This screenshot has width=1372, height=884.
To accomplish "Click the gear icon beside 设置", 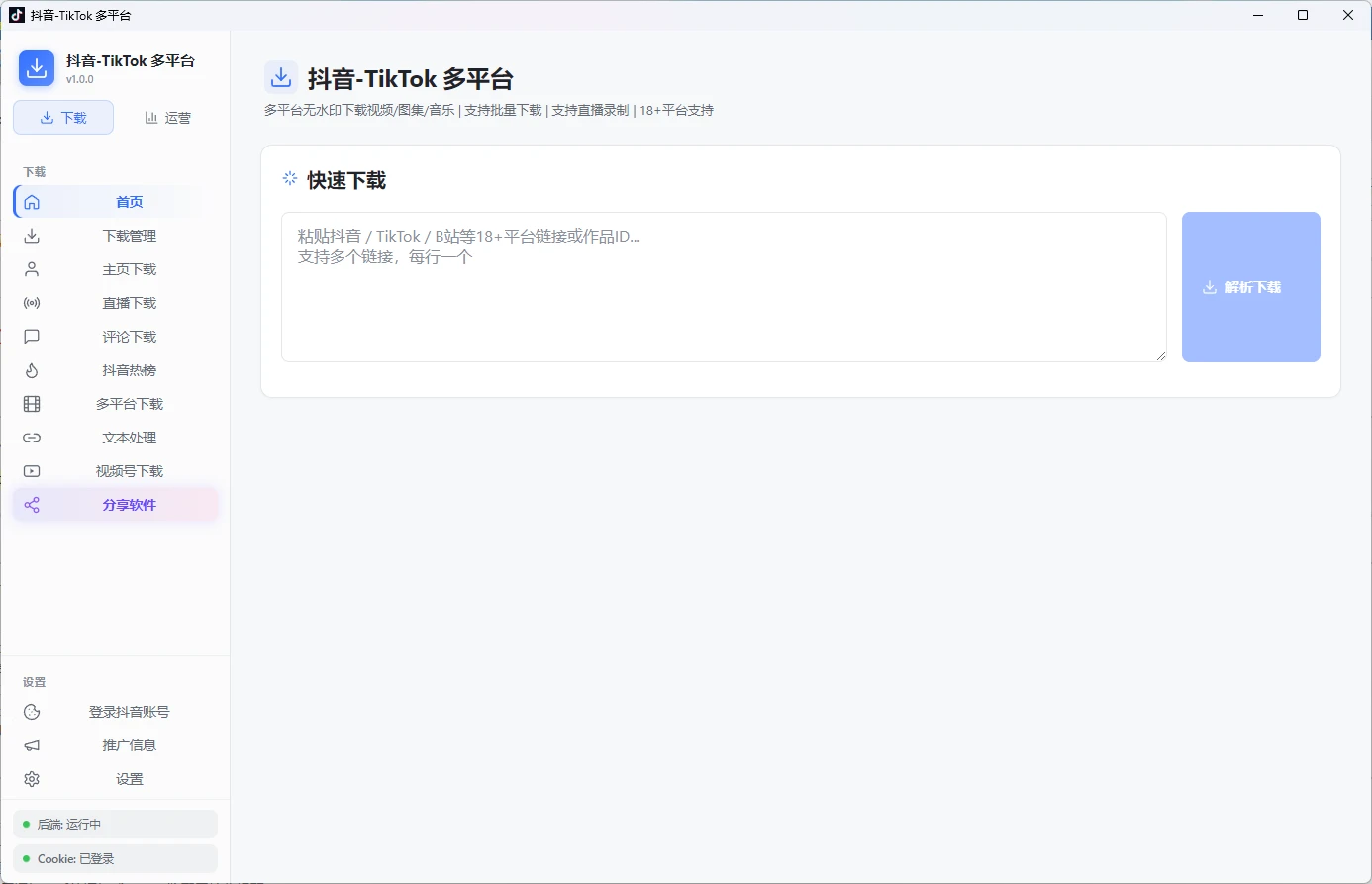I will (32, 779).
